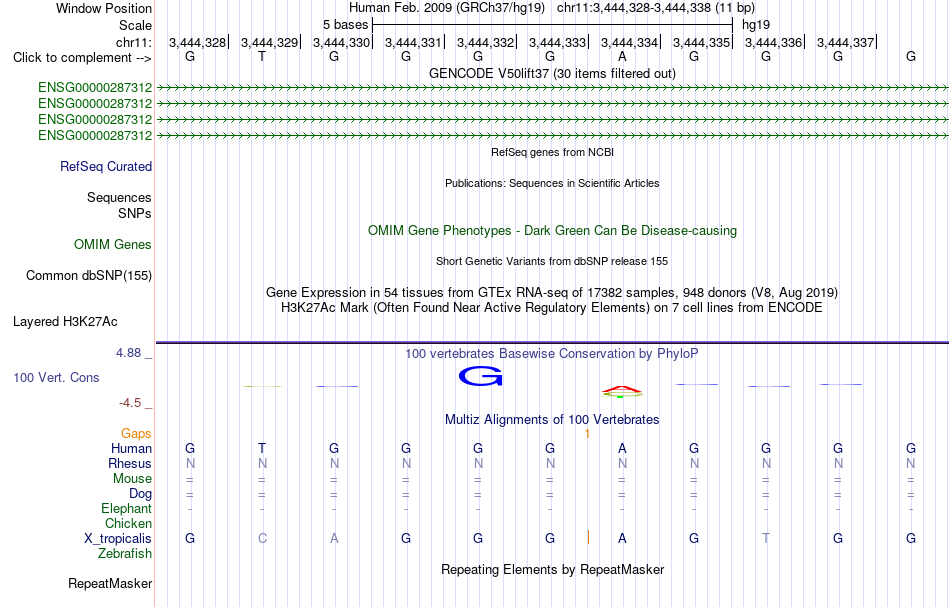Click the Dog species label
The height and width of the screenshot is (607, 950).
(x=141, y=494)
